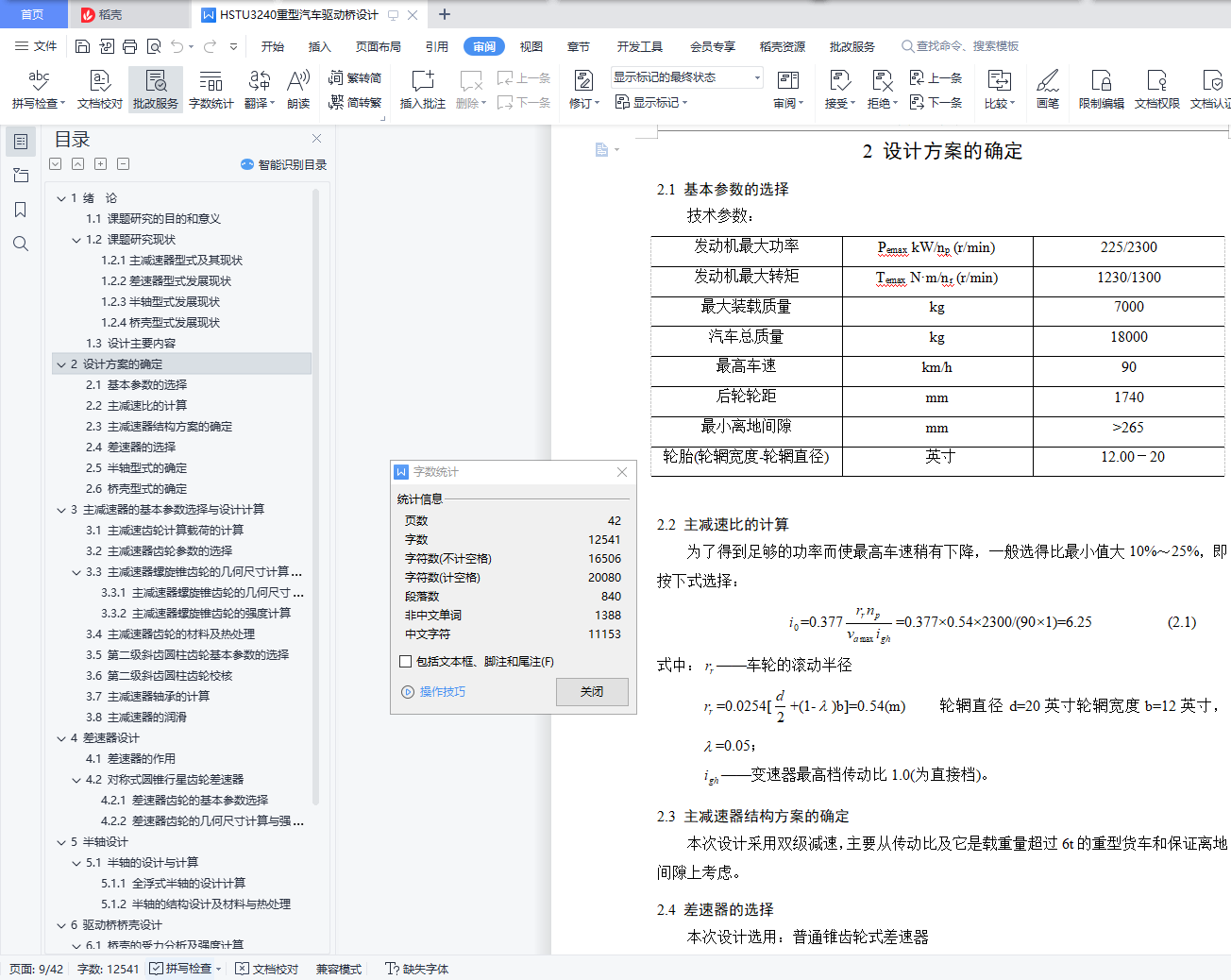Click the printer icon in quick access toolbar
This screenshot has width=1231, height=980.
129,46
